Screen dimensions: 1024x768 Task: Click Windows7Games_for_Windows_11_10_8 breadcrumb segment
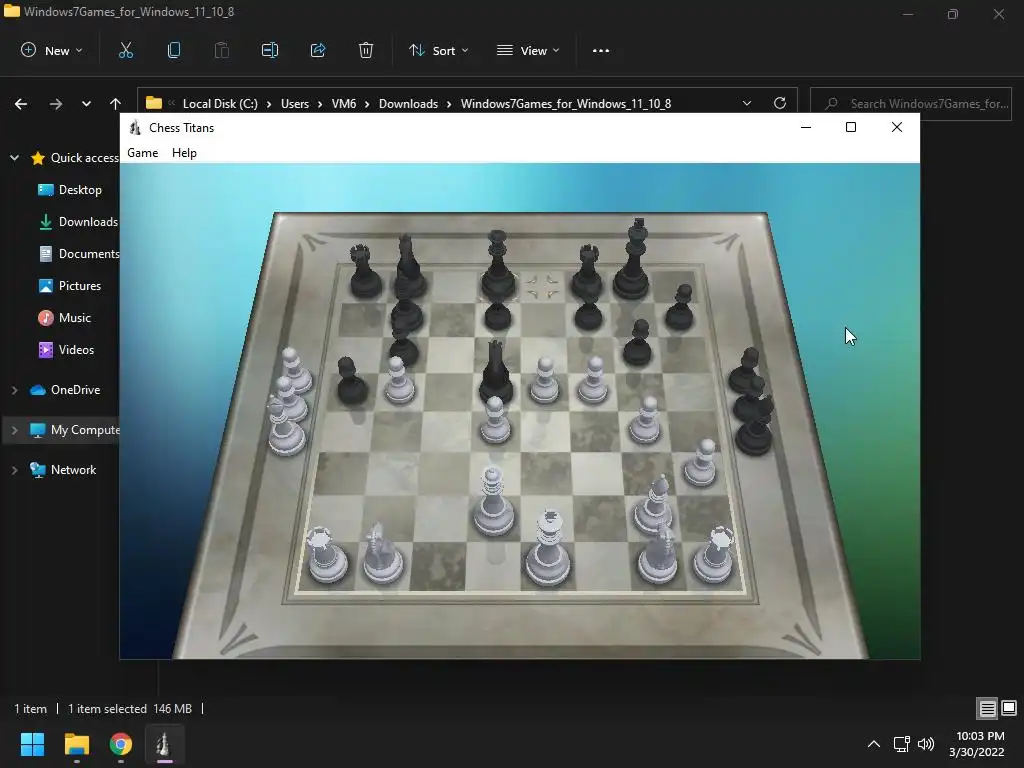point(566,104)
